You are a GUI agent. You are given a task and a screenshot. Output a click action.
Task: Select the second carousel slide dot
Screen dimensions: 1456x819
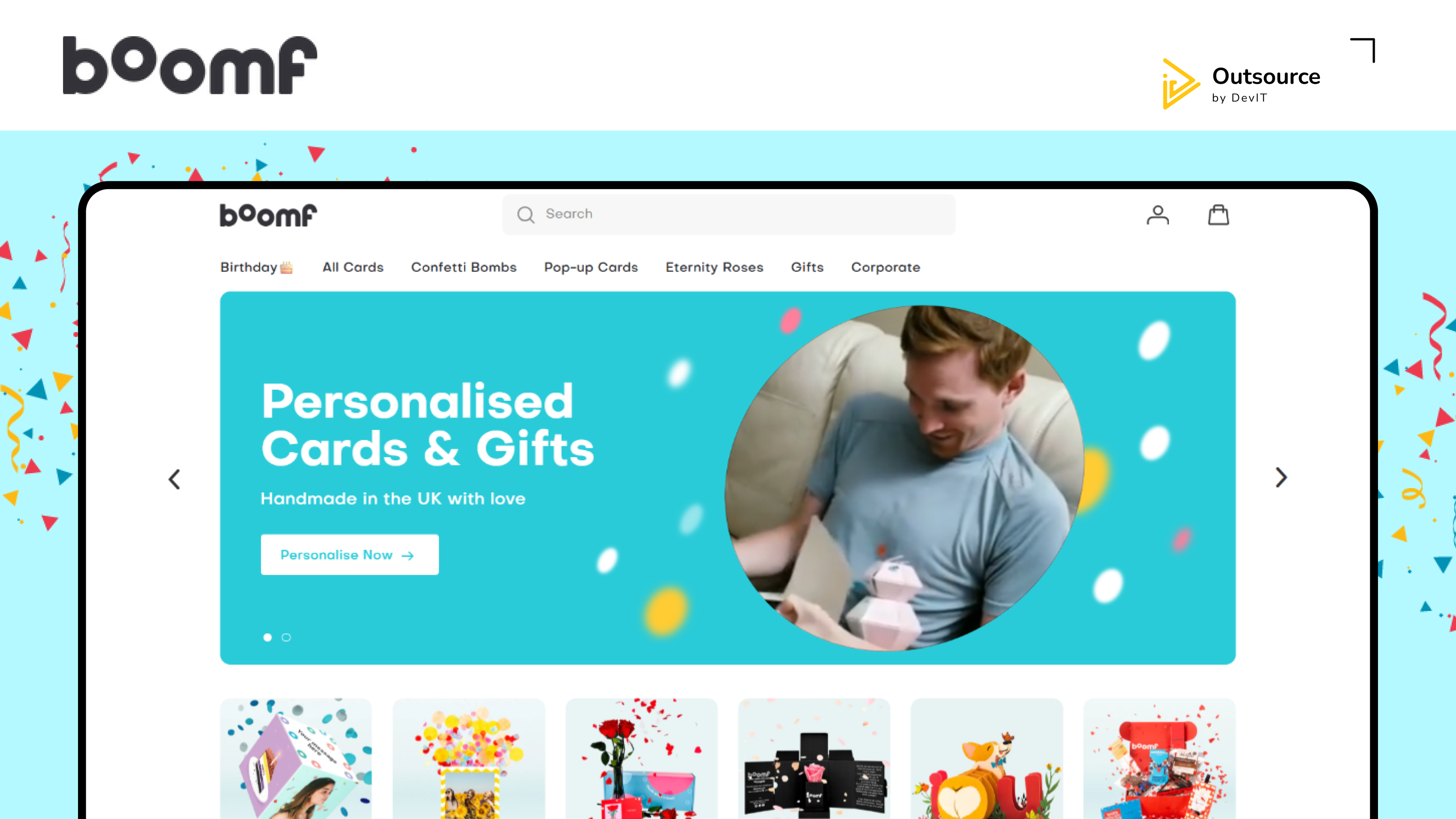click(x=287, y=637)
